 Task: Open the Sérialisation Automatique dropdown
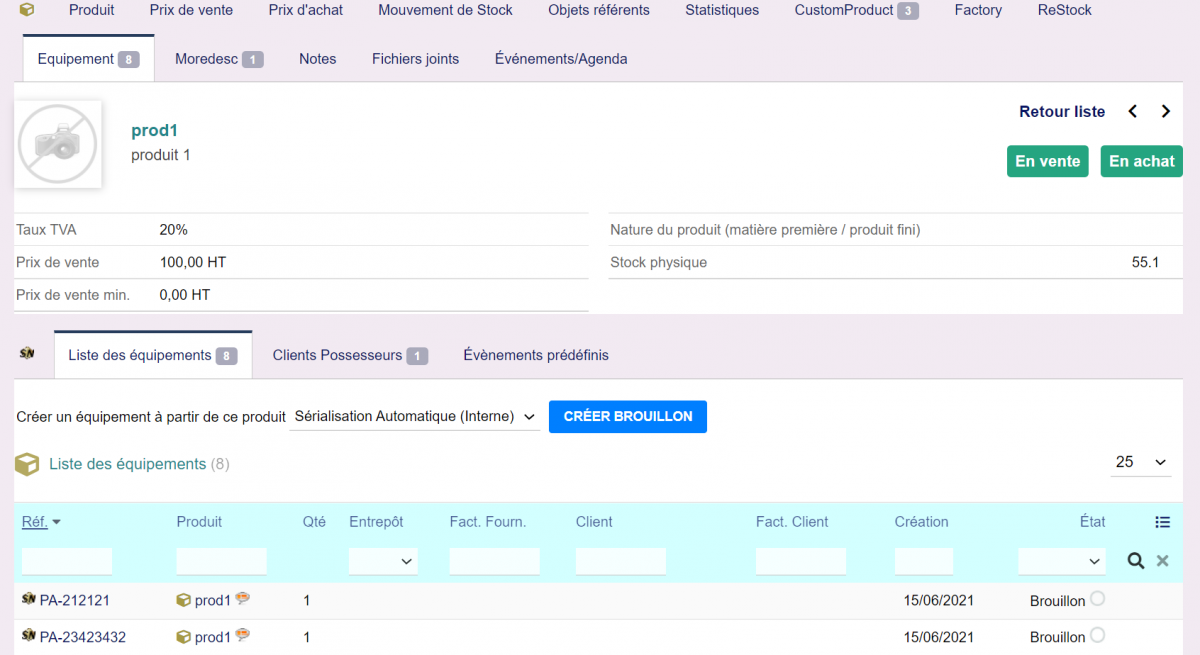(415, 417)
